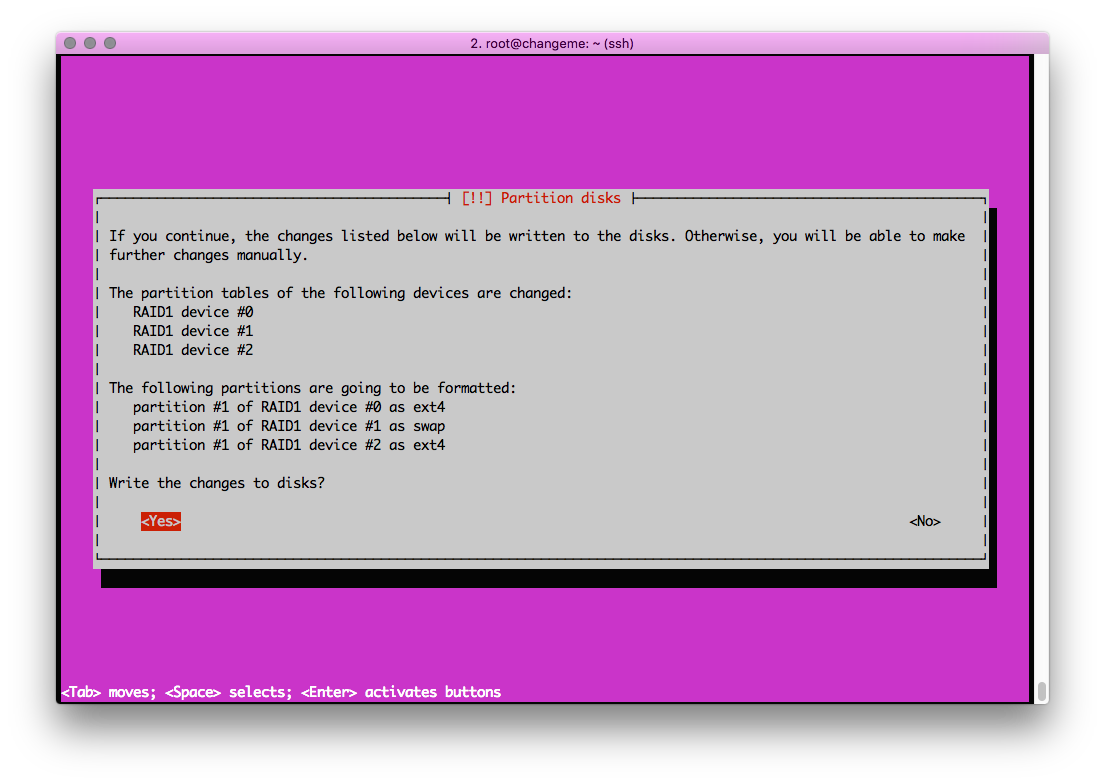Minimize the terminal window
This screenshot has width=1105, height=784.
click(x=90, y=43)
